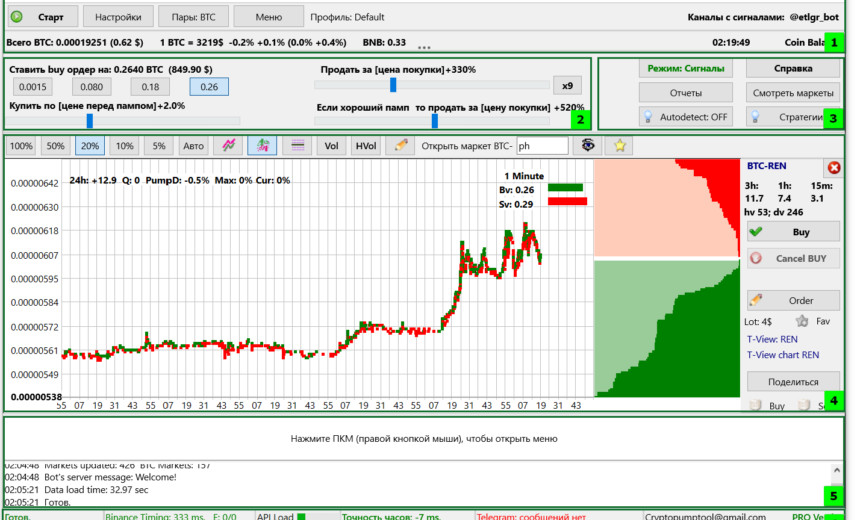The width and height of the screenshot is (866, 520).
Task: Open the Стратегии strategies button
Action: [793, 116]
